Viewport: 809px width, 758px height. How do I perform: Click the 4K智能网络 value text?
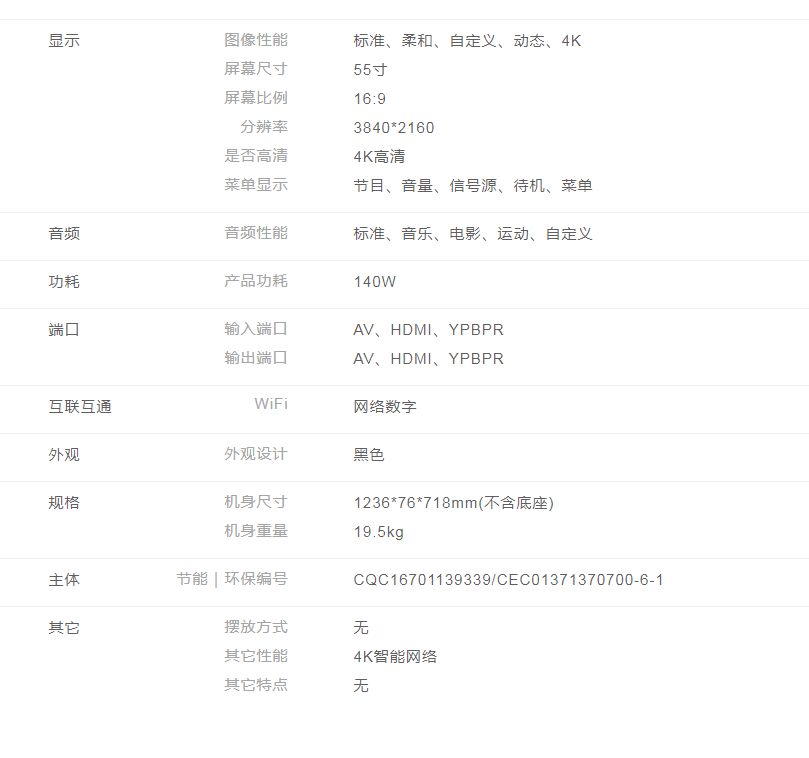(395, 657)
